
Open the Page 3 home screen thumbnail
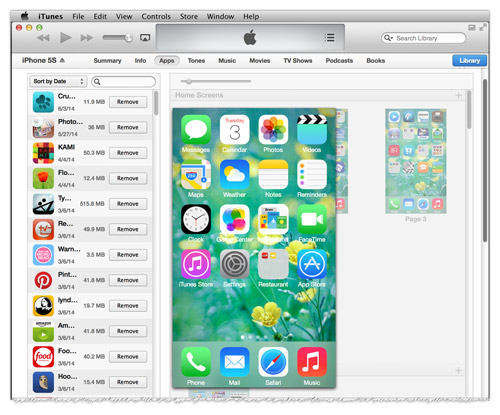point(416,161)
